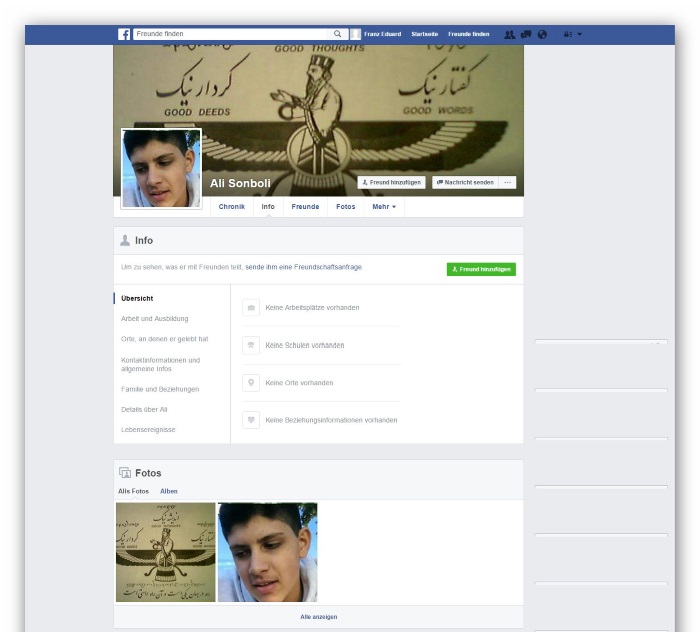700x632 pixels.
Task: Open Details über Ali section
Action: point(144,409)
